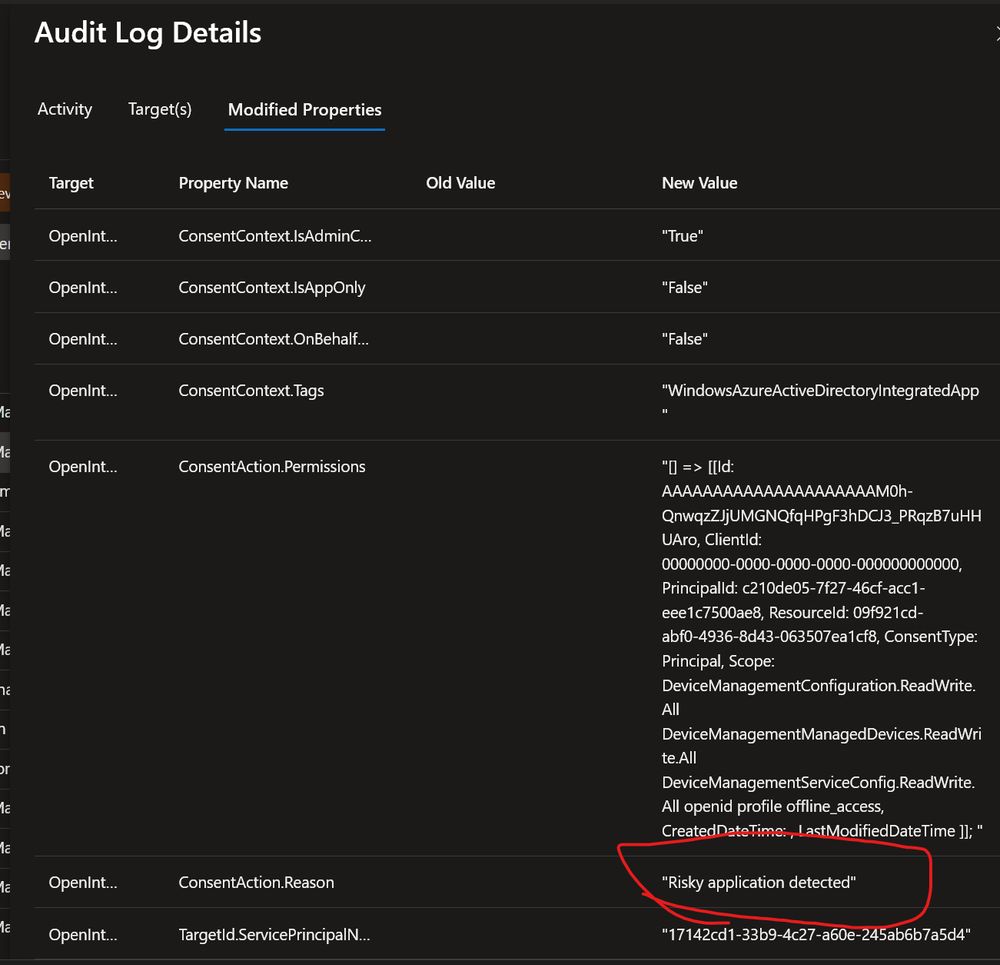Click the ClientId 00000000-0000-0000-0000-000000000000 text
Screen dimensions: 1000x965
pyautogui.click(x=811, y=564)
